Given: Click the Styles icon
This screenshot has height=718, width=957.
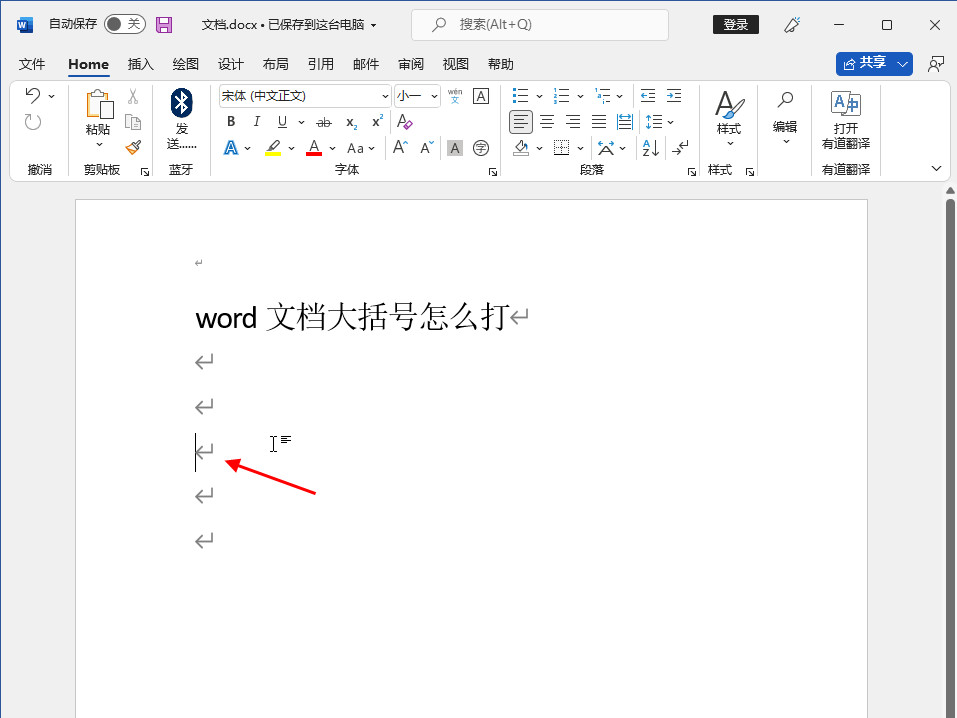Looking at the screenshot, I should point(729,104).
